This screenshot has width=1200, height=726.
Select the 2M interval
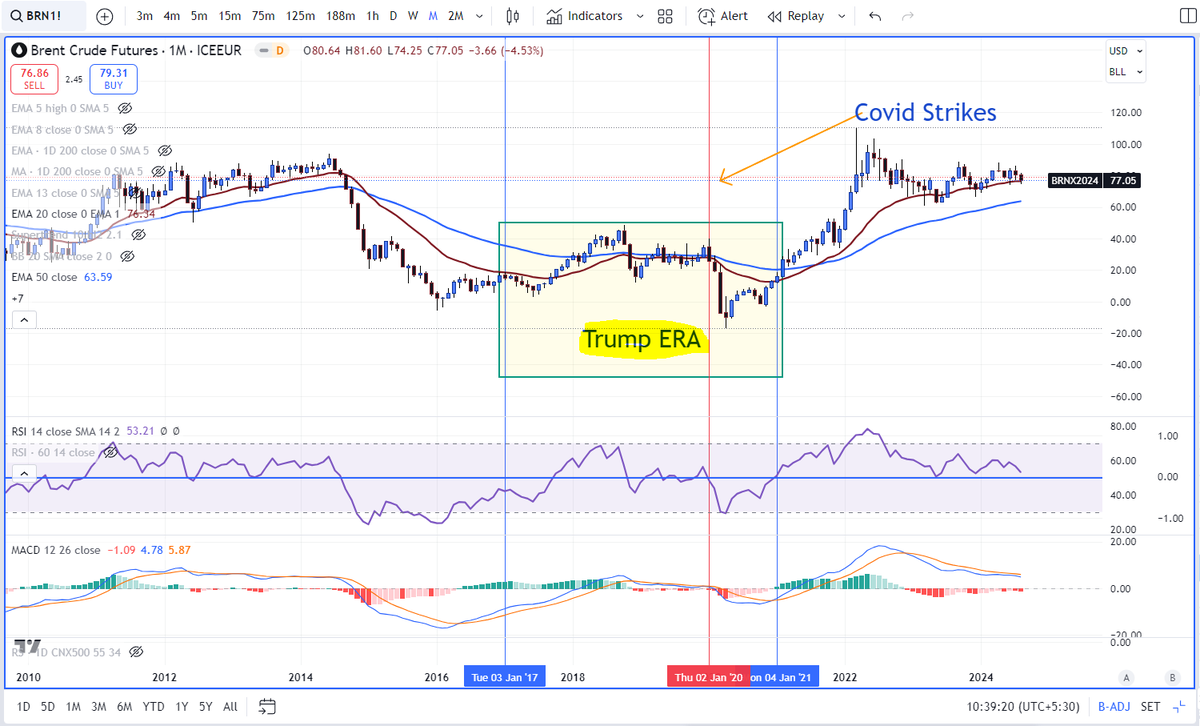(456, 16)
